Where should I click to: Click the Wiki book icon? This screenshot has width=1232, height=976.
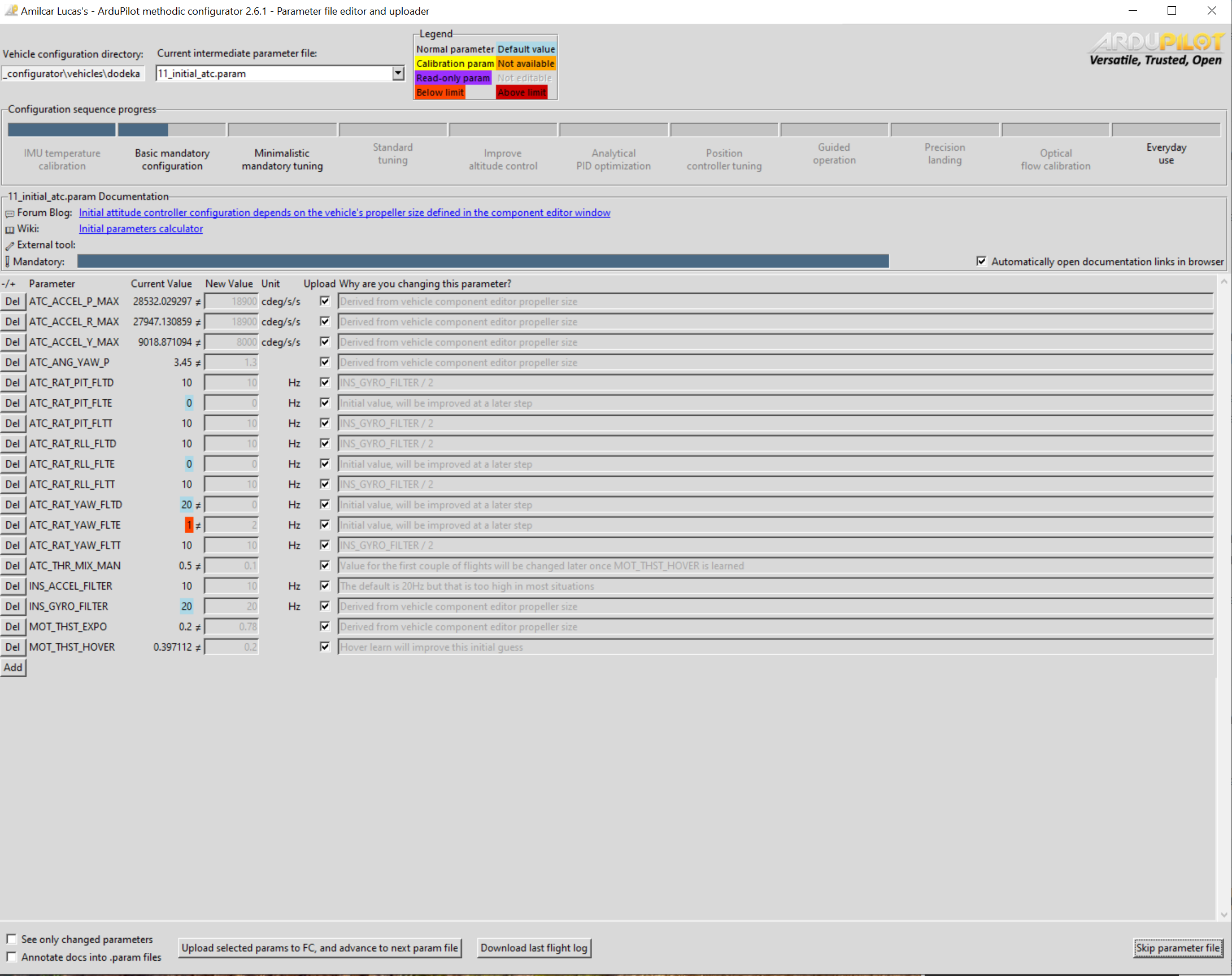[10, 230]
